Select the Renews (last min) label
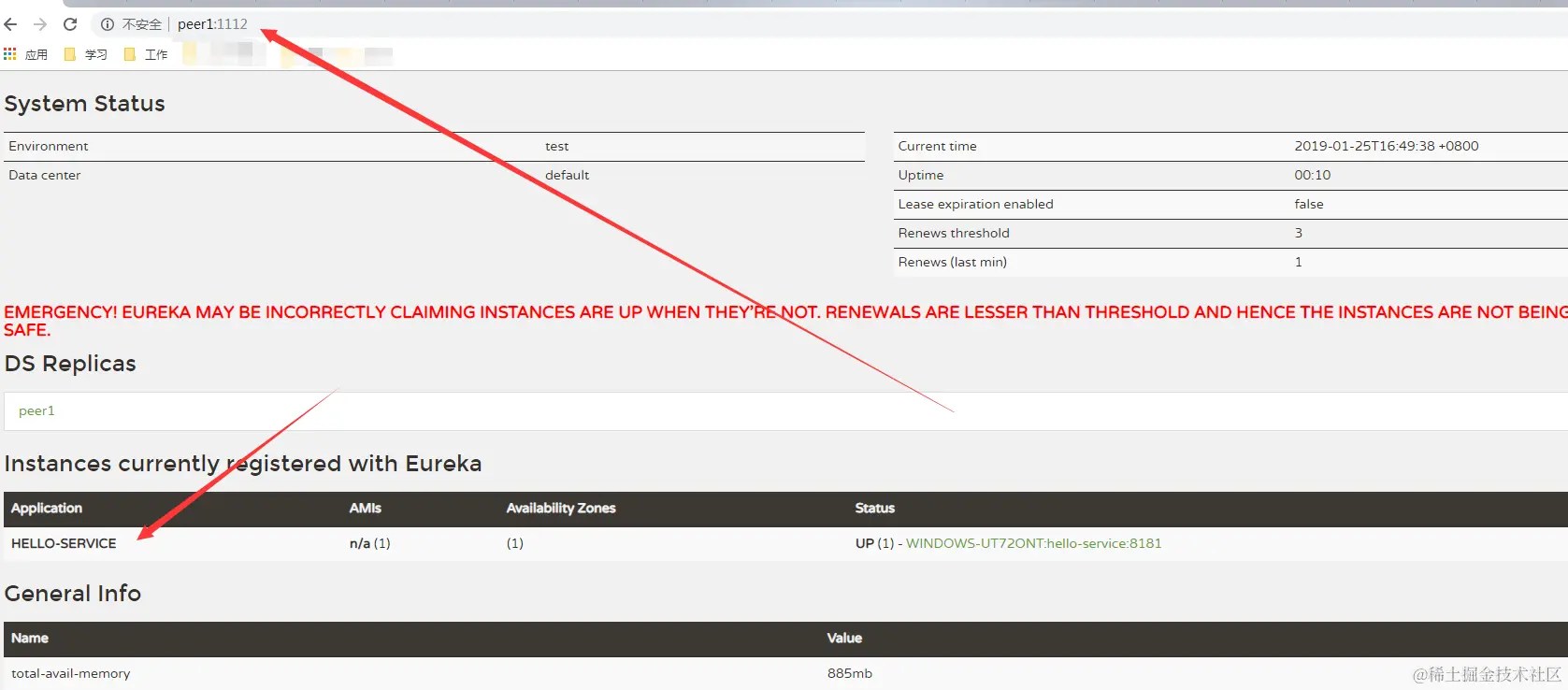The image size is (1568, 690). pos(953,262)
